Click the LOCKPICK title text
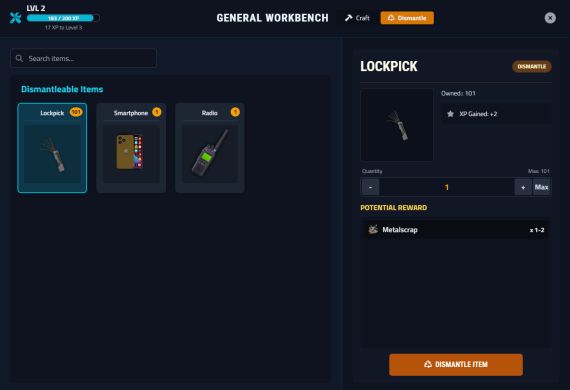Viewport: 570px width, 390px height. point(389,67)
